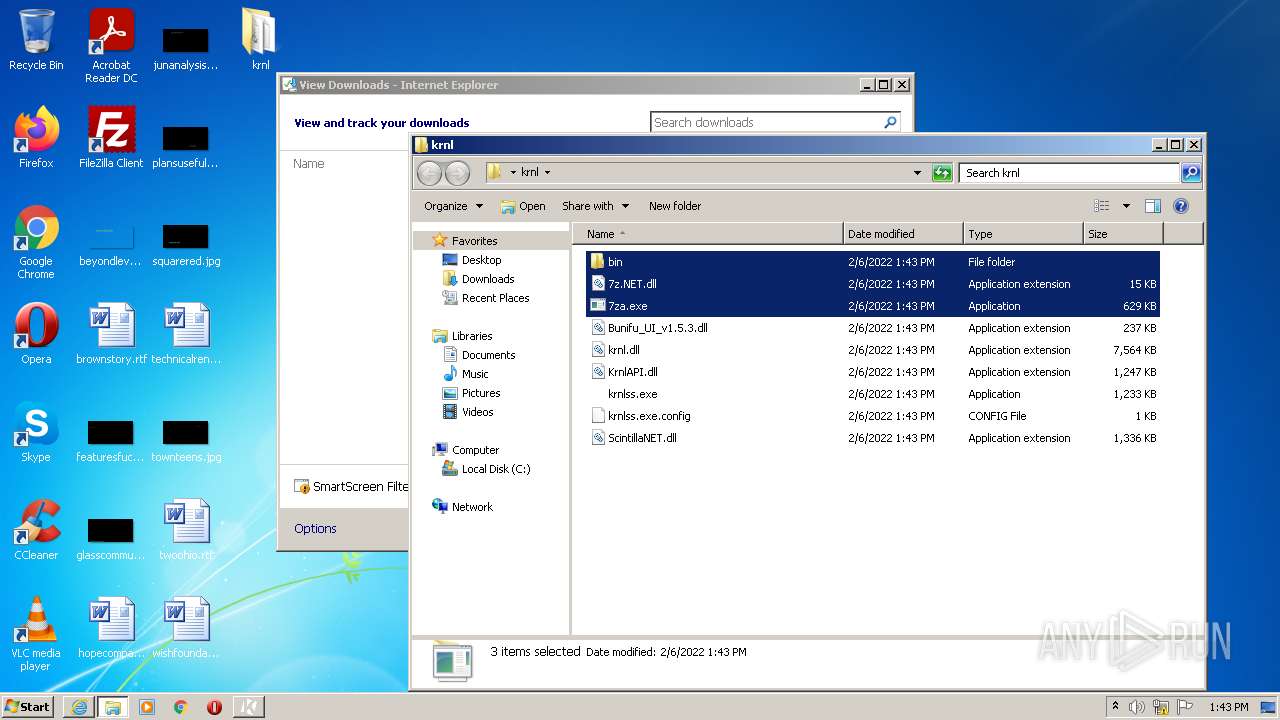Select Libraries in navigation pane
The image size is (1280, 720).
point(471,336)
